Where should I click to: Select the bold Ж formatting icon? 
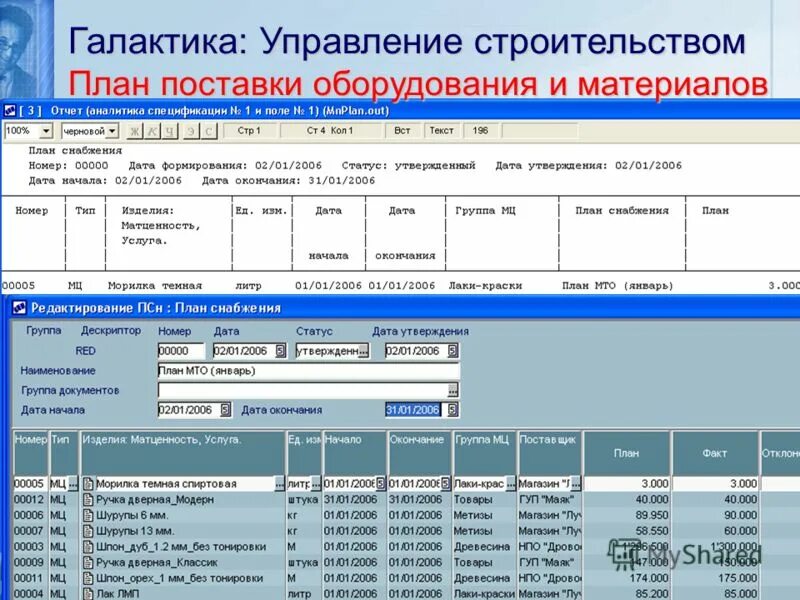[133, 130]
